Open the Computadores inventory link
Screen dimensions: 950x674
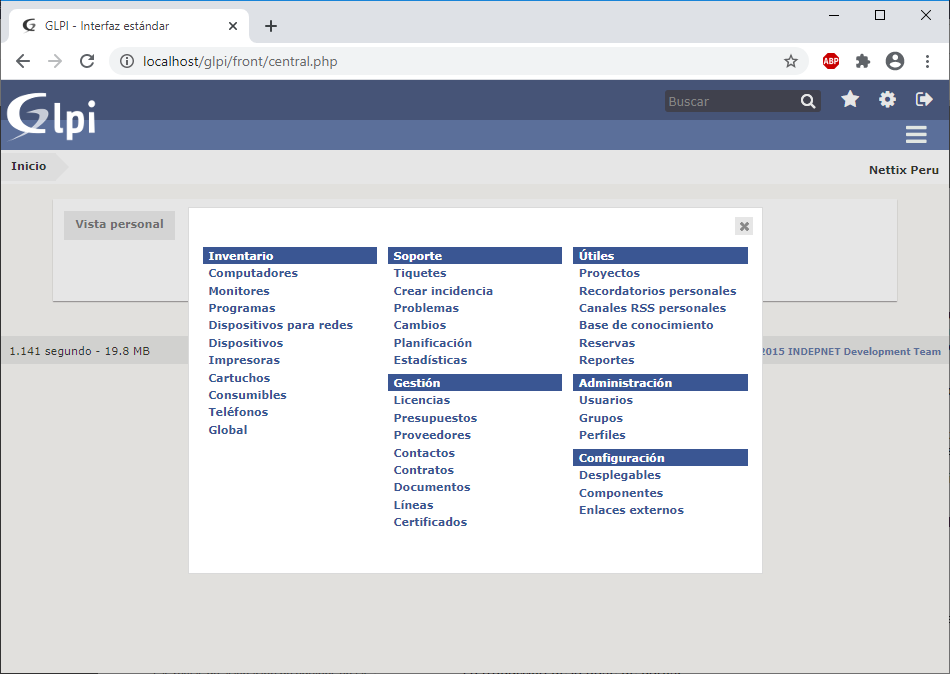253,273
